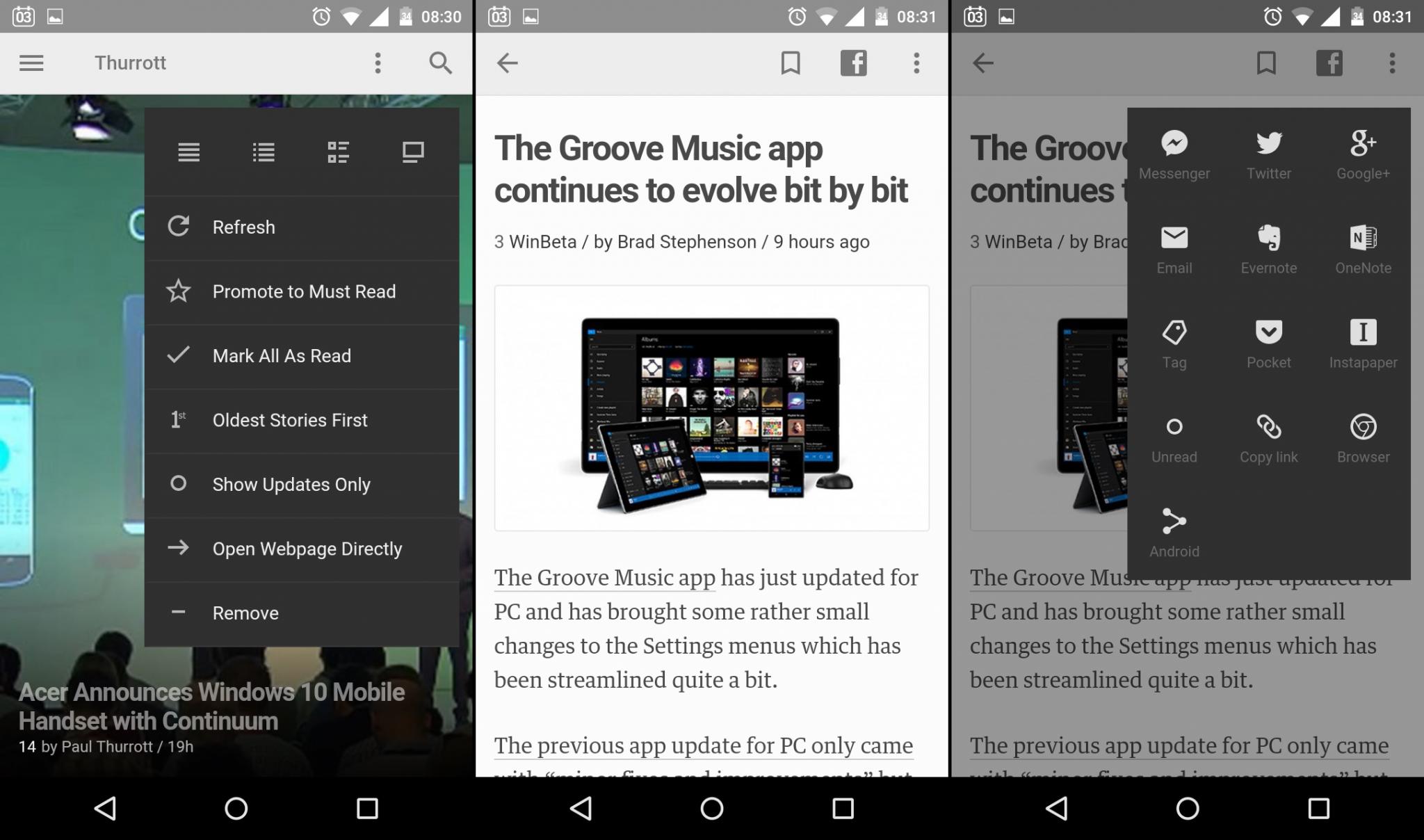Open Acer Announces Windows 10 Mobile story
The image size is (1424, 840).
pos(211,706)
